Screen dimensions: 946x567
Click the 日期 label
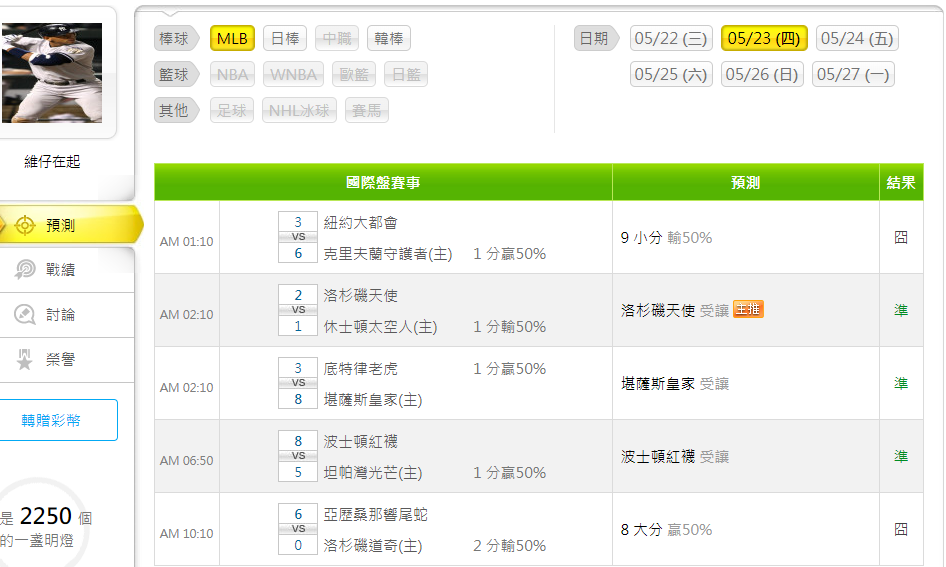click(x=595, y=39)
